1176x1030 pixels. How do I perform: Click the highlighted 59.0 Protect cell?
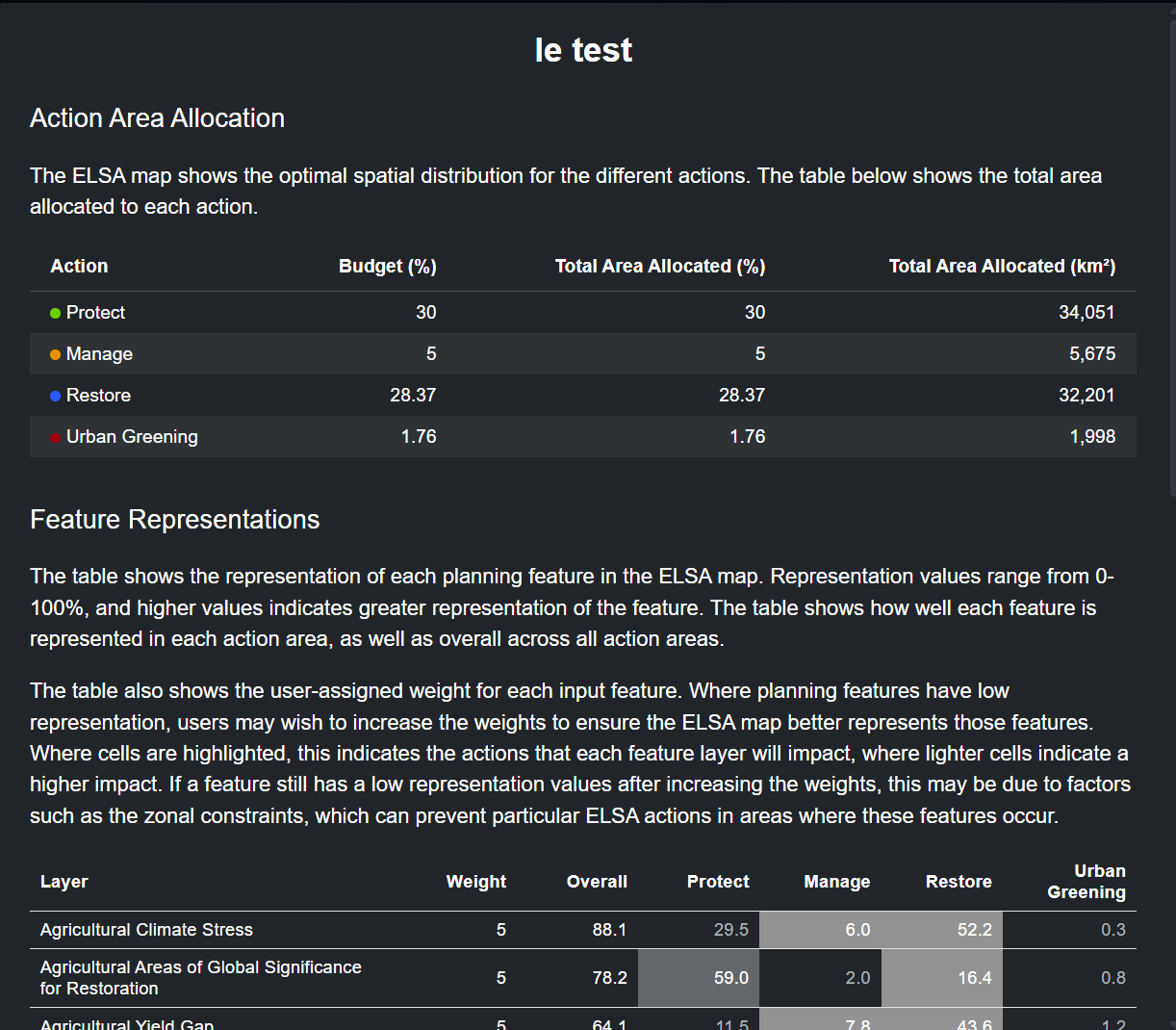[x=700, y=978]
